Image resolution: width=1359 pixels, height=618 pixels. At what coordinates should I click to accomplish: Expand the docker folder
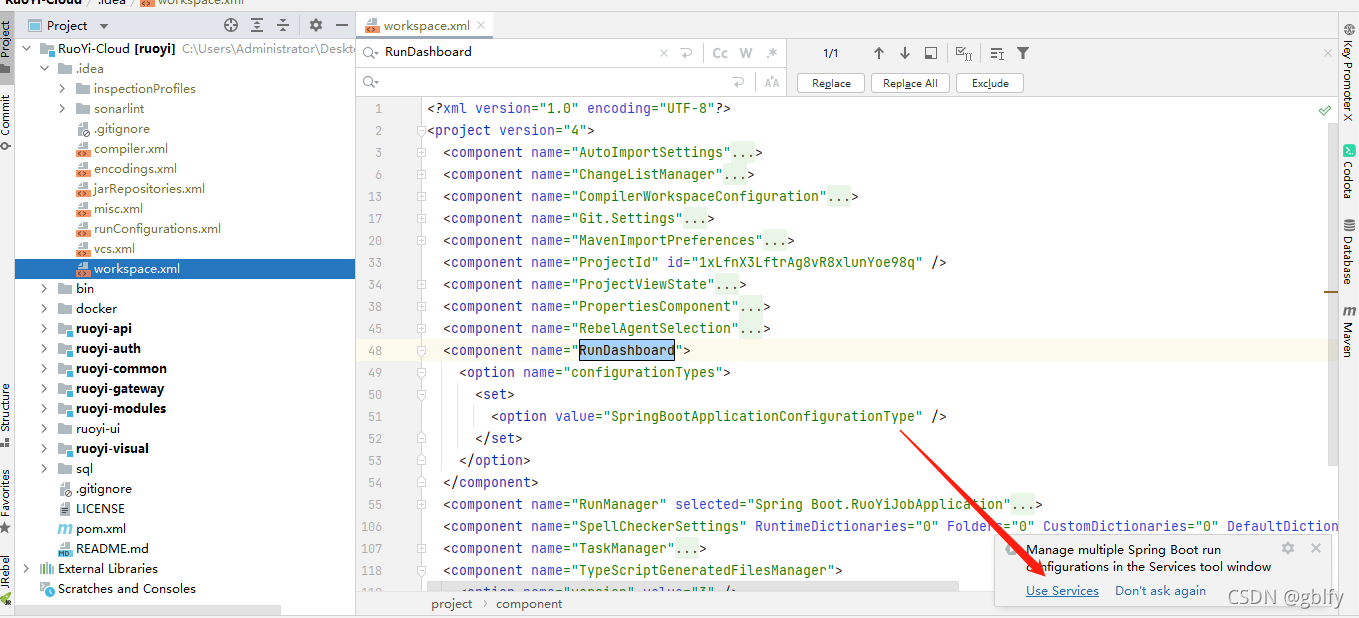[44, 308]
